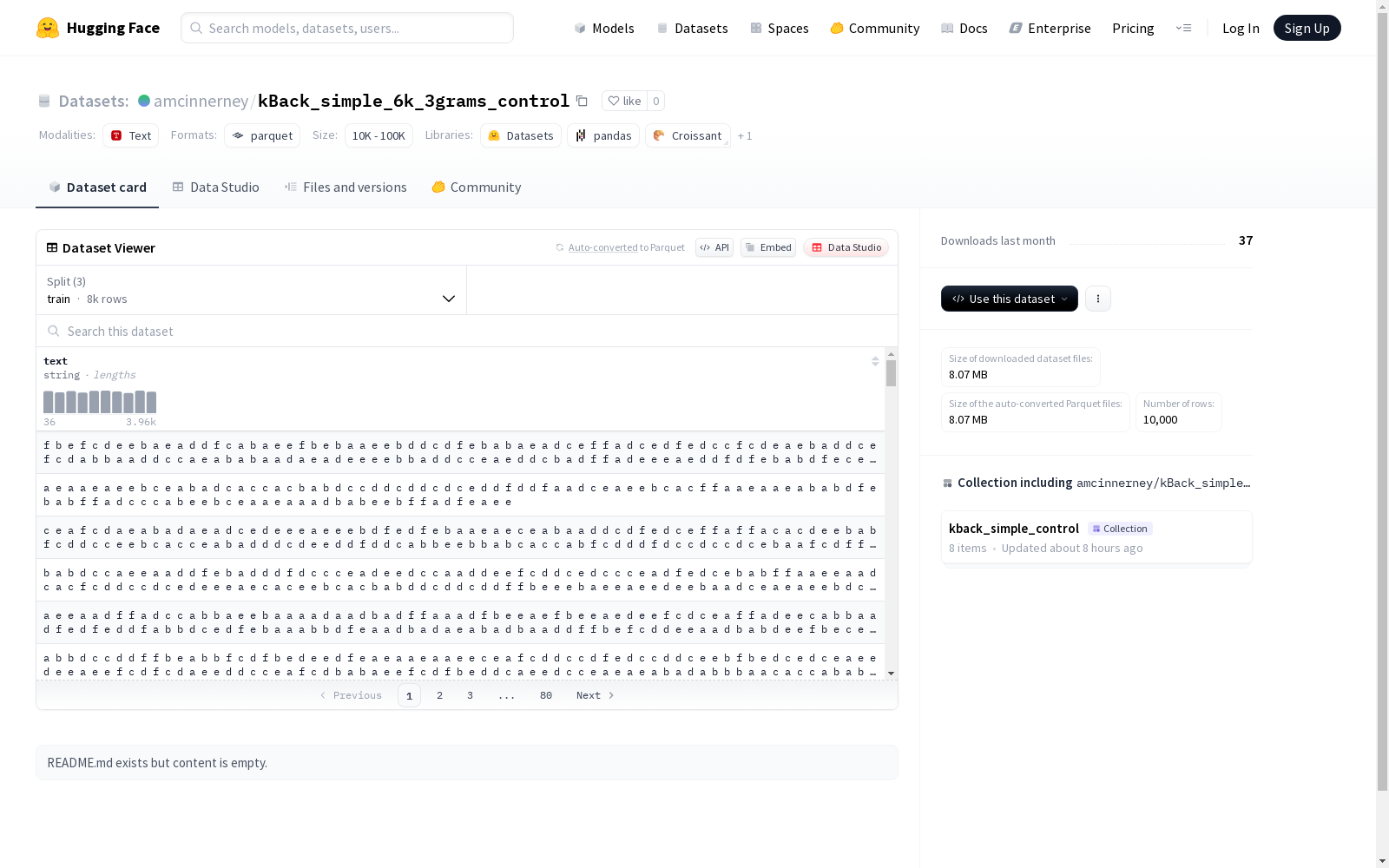Open the amcinnerney user profile

pyautogui.click(x=201, y=101)
